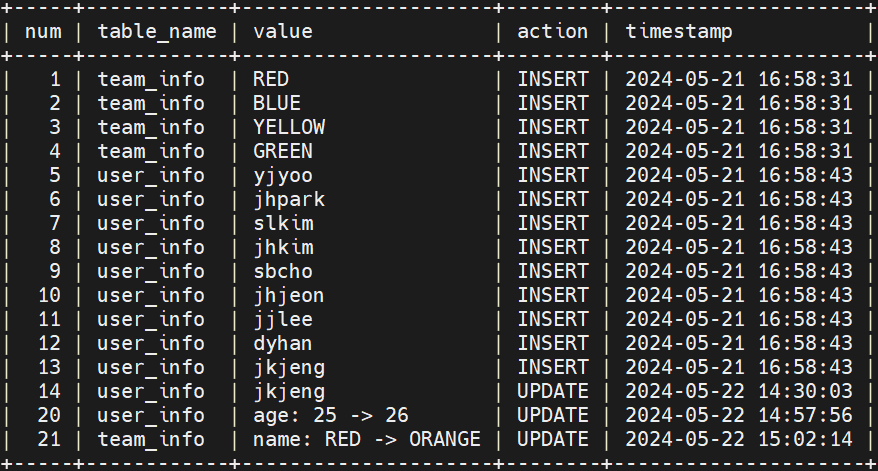Click the value 'age: 25 -> 26'
The image size is (878, 471).
(x=331, y=416)
